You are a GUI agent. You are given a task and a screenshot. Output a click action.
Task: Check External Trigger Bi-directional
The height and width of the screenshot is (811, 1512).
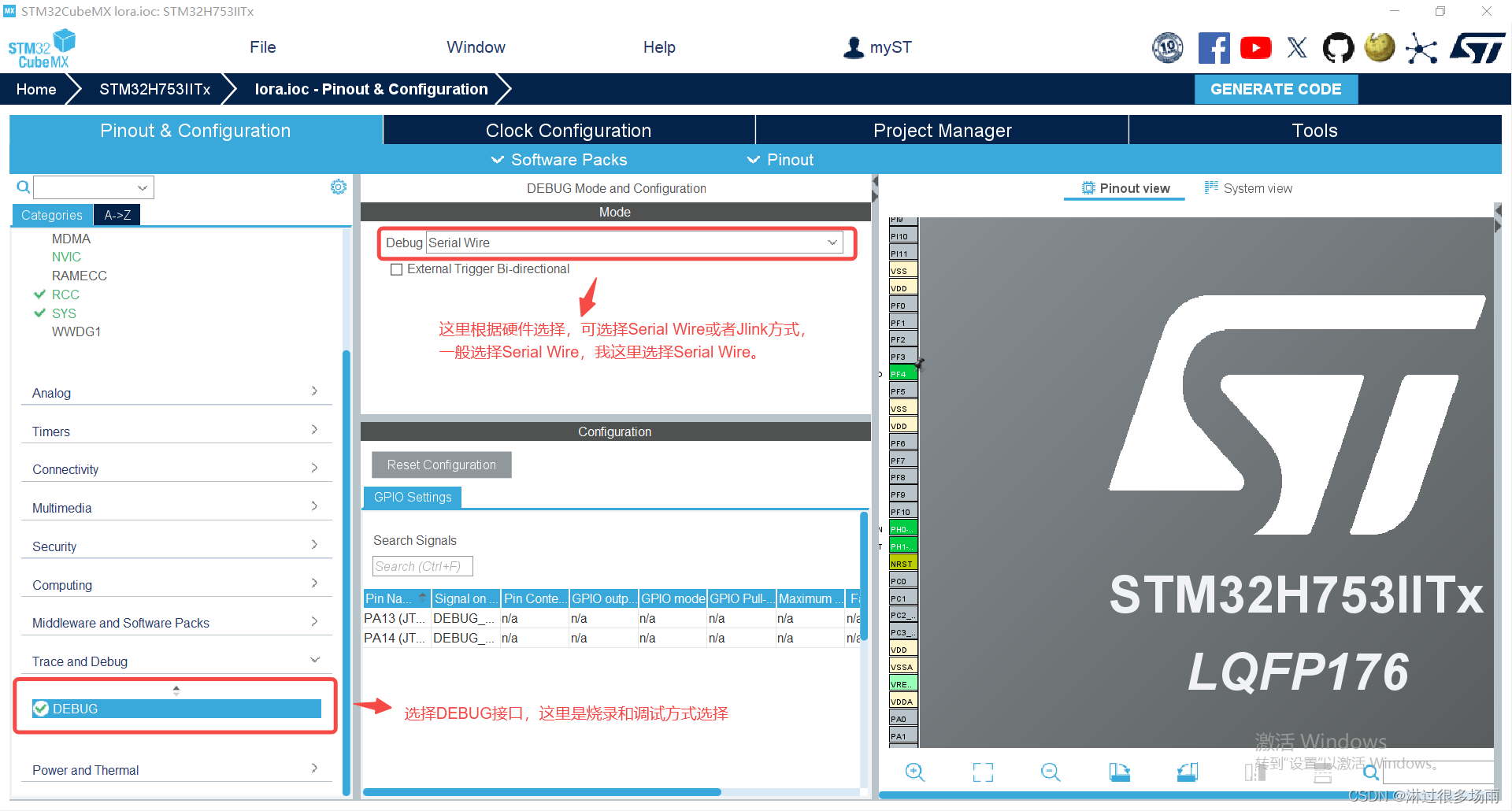pos(397,268)
